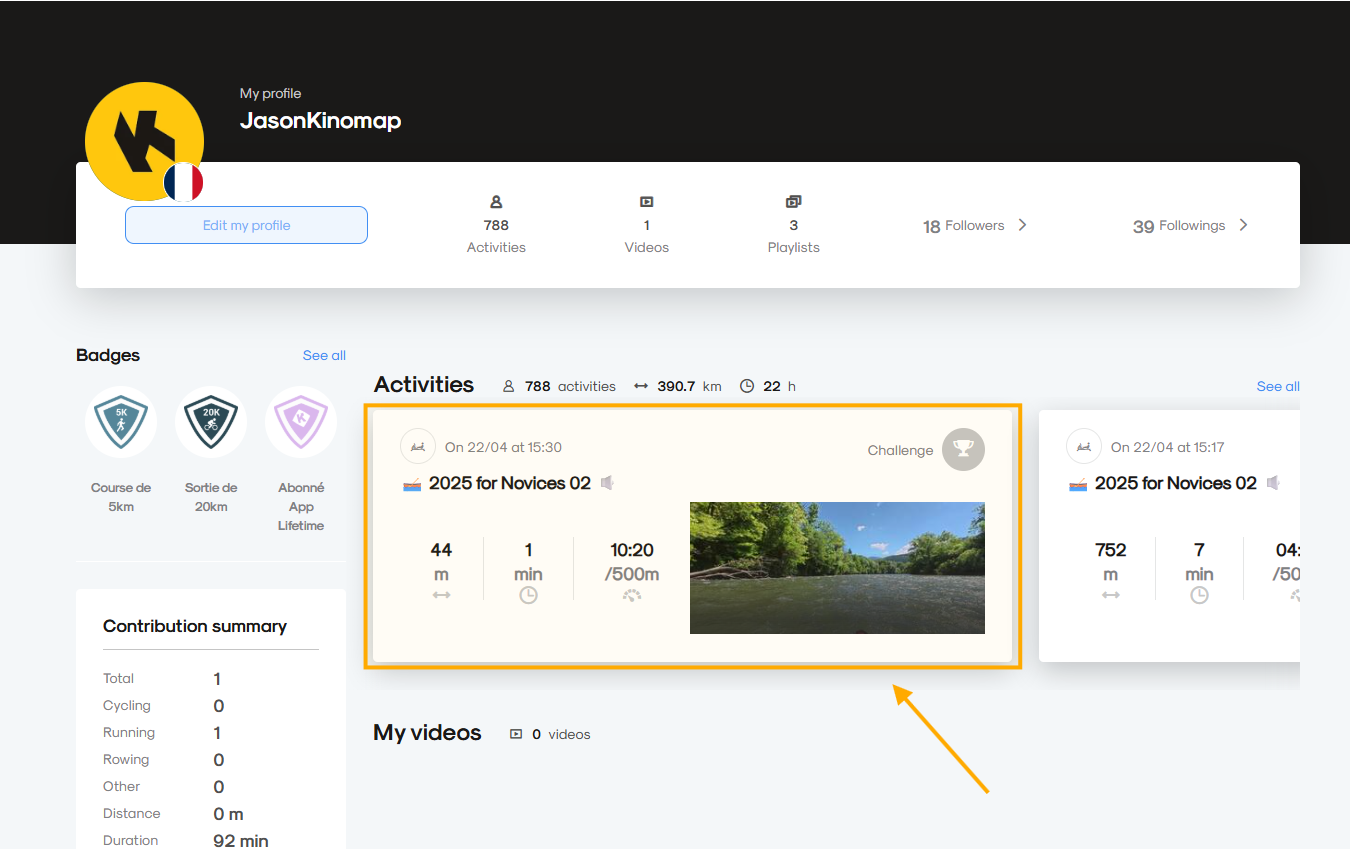
Task: Open the Sortie de 20km badge
Action: (211, 422)
